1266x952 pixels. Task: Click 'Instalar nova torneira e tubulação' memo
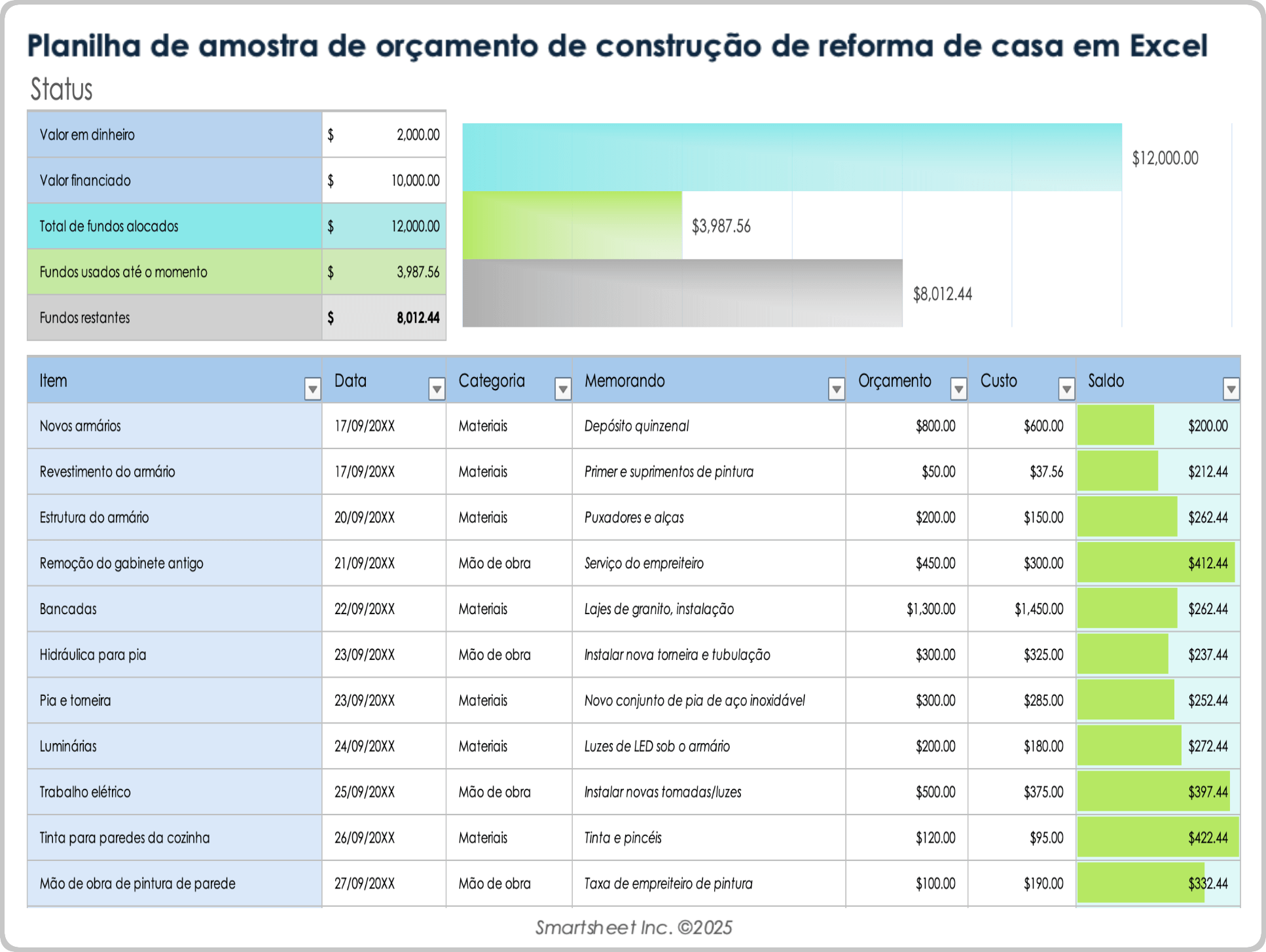(x=677, y=655)
